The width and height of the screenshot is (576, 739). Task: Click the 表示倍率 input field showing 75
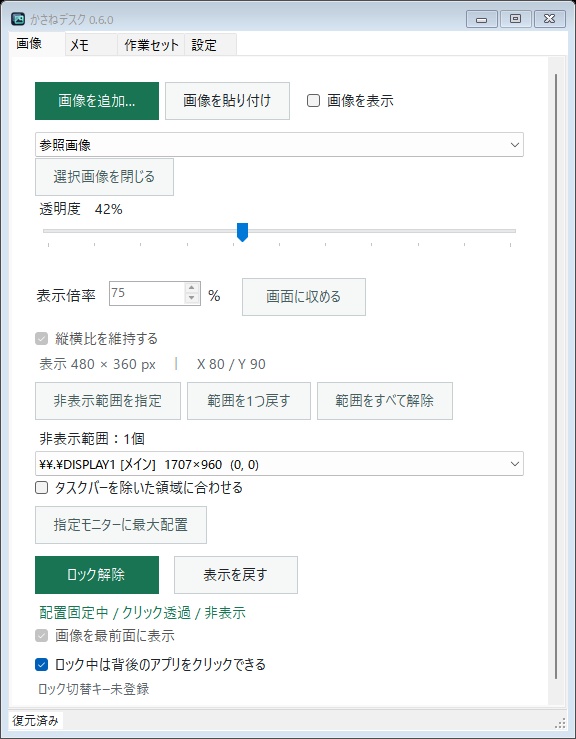[x=147, y=293]
